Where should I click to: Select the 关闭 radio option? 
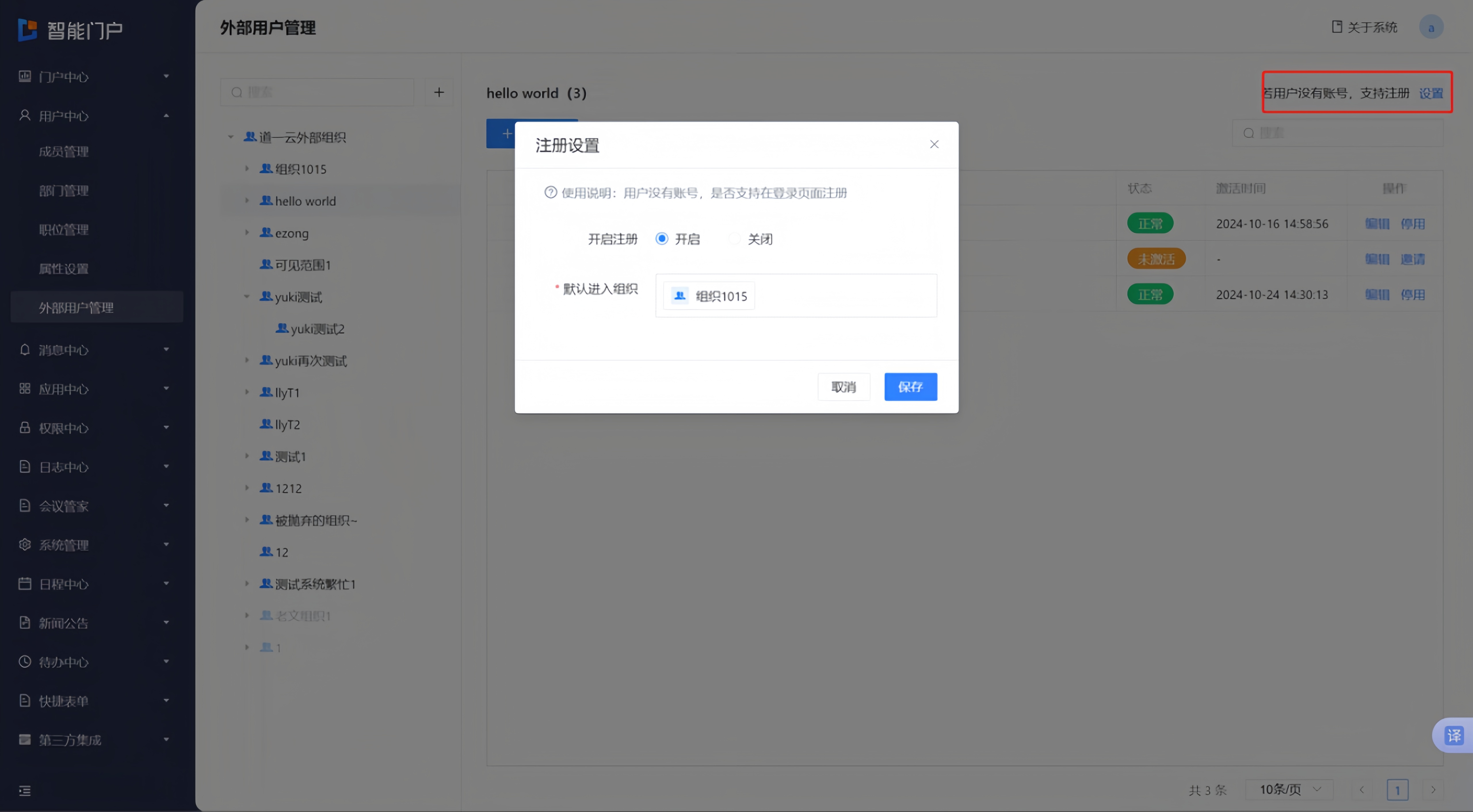click(x=735, y=239)
